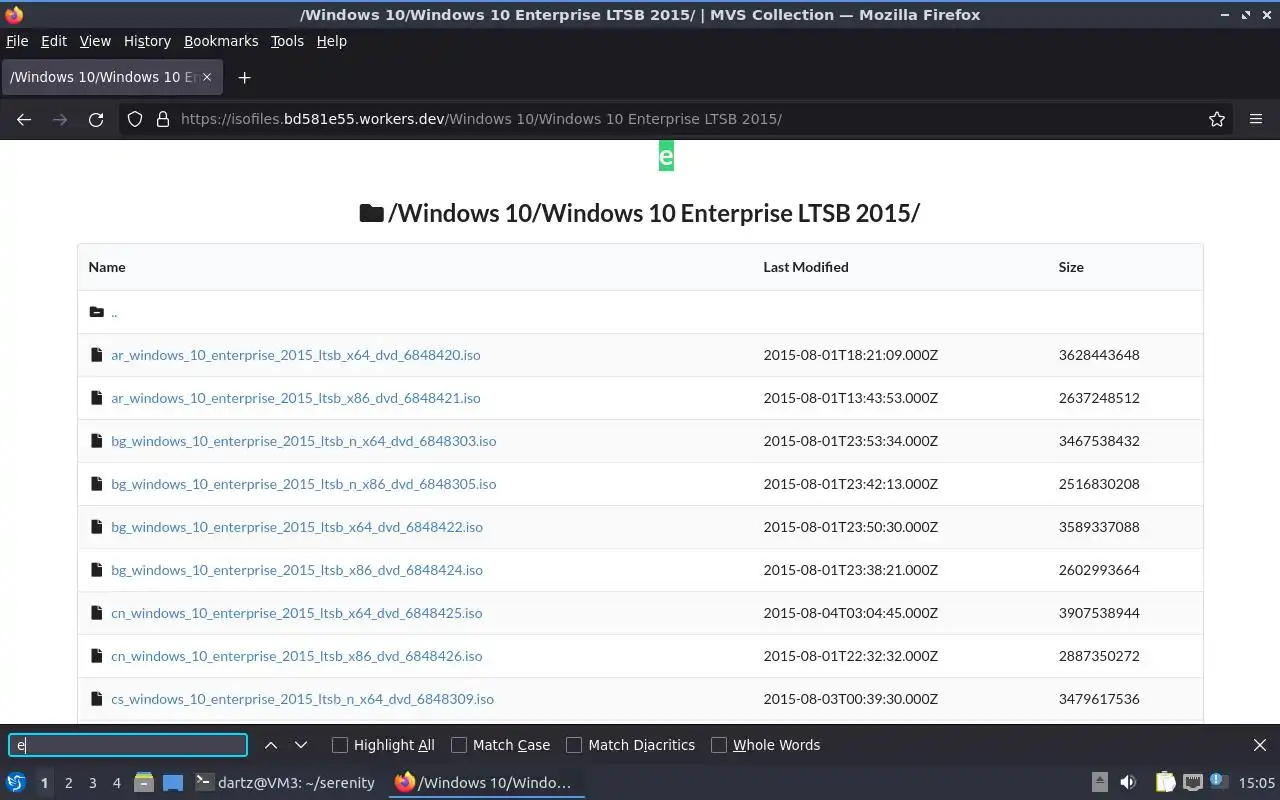
Task: Download bg ltsb x86 6848424 iso
Action: [297, 570]
